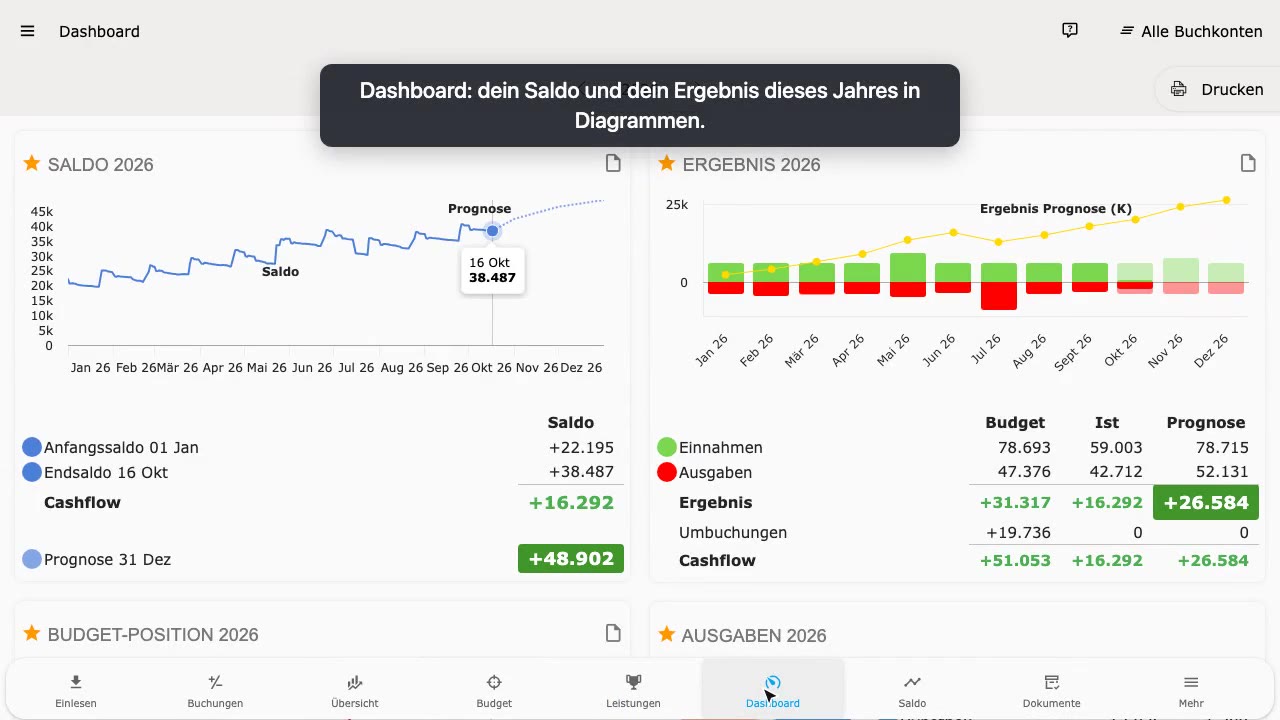Select the Budget target icon tab

[x=494, y=690]
